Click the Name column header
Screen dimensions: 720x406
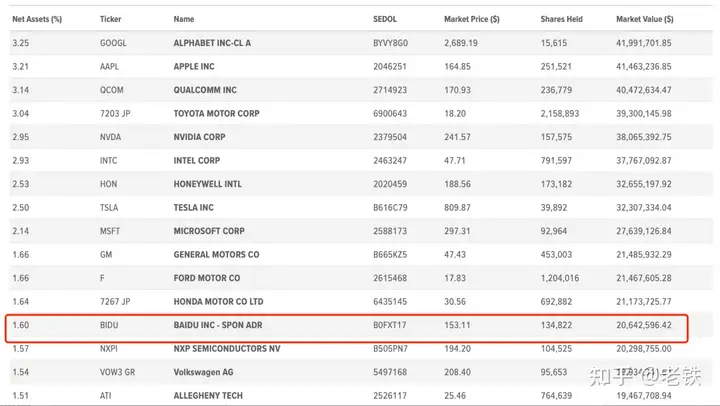184,19
